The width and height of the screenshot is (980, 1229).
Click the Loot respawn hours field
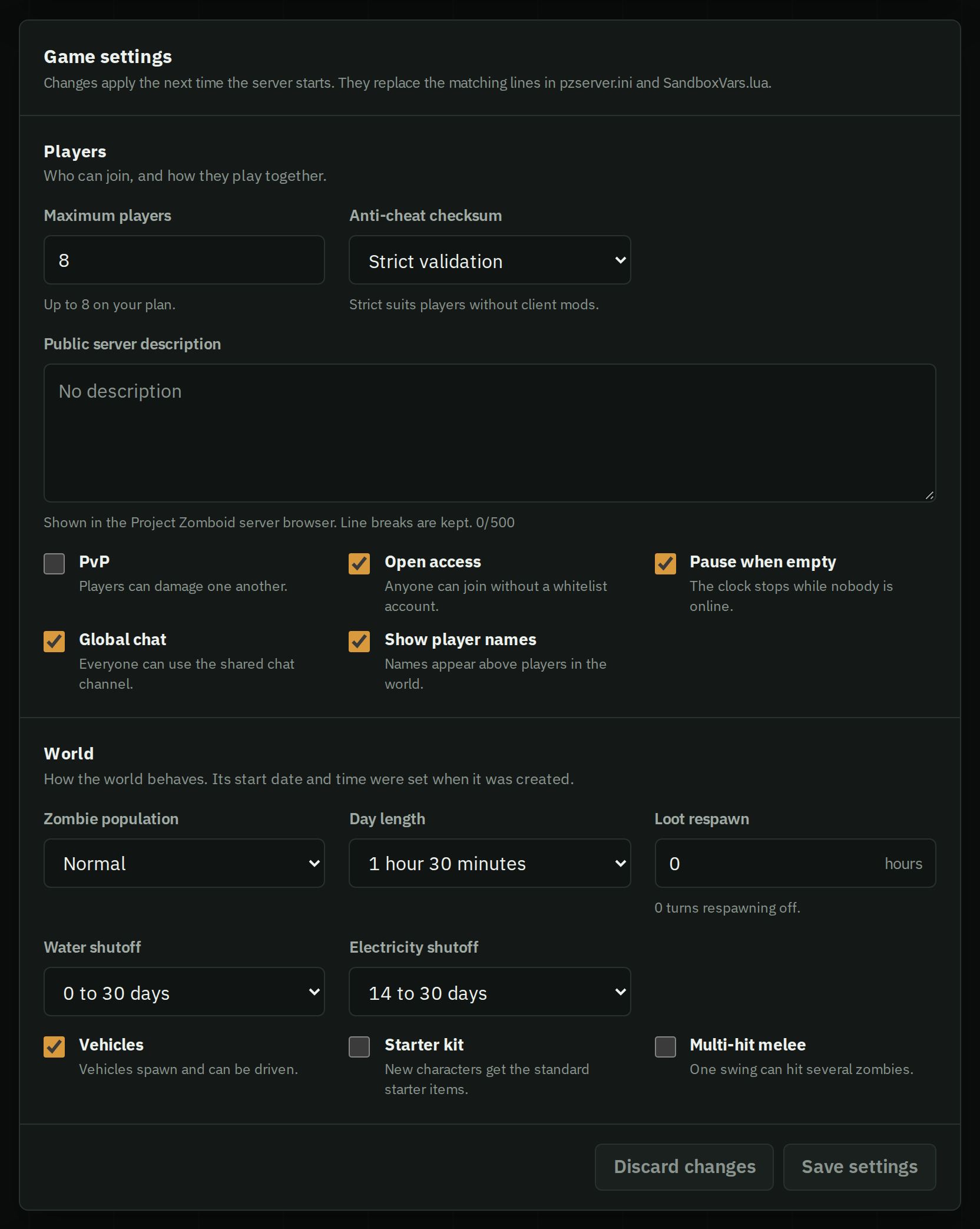795,863
